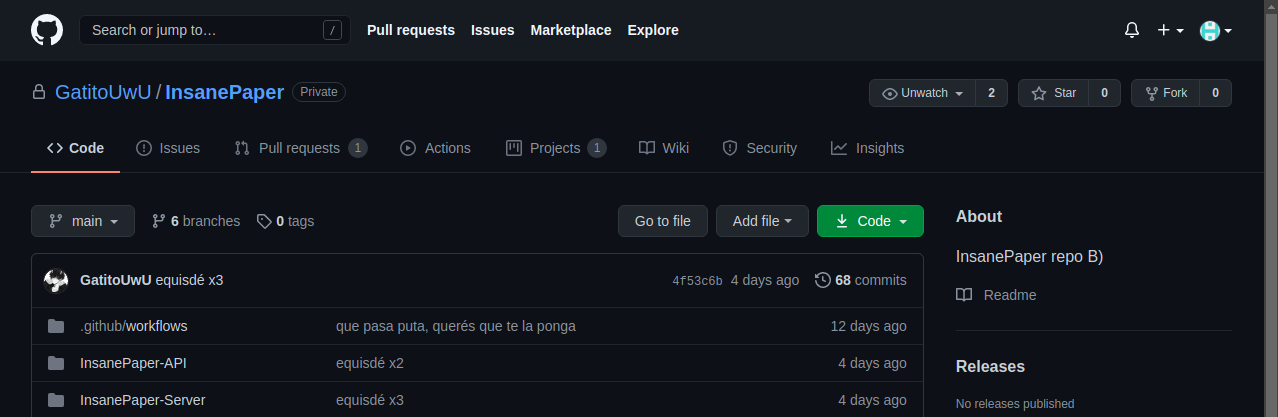Click the .github folder icon

tap(56, 326)
